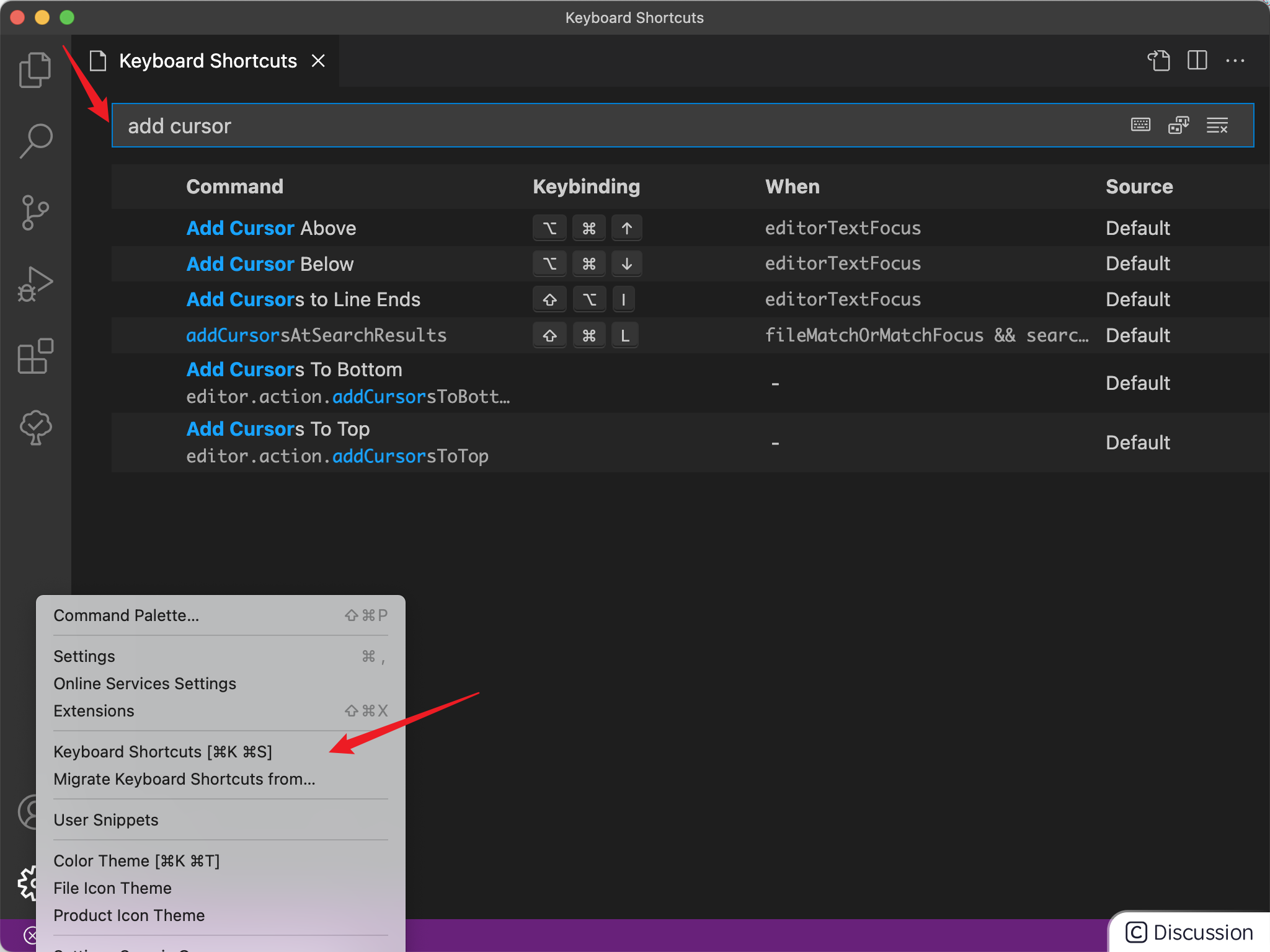Open the Explorer view in activity bar
1270x952 pixels.
[x=35, y=69]
